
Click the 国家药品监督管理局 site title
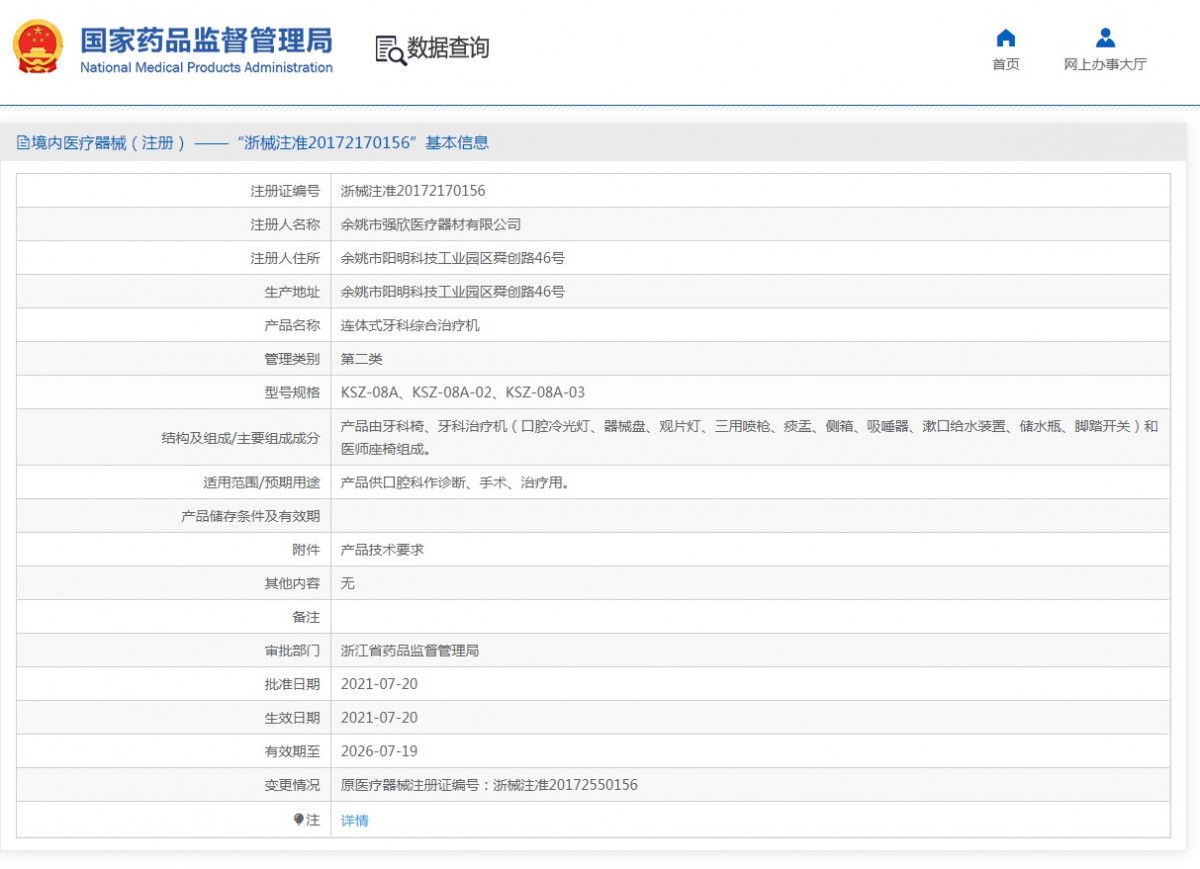(x=206, y=40)
